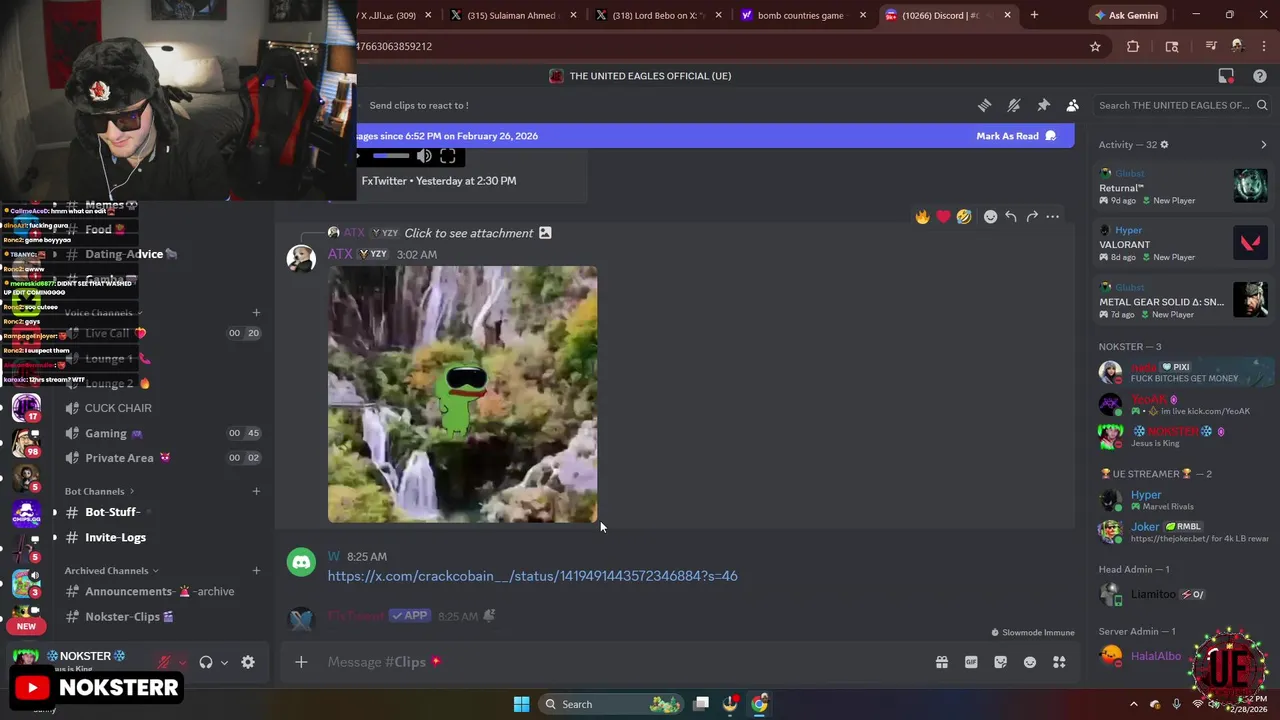Join Gaming voice channel
This screenshot has height=720, width=1280.
[162, 433]
